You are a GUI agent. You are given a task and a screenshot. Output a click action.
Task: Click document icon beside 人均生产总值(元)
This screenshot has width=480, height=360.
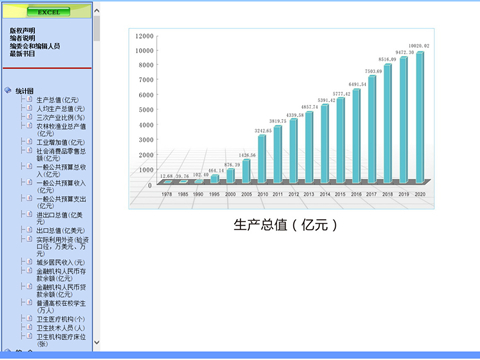pyautogui.click(x=29, y=108)
